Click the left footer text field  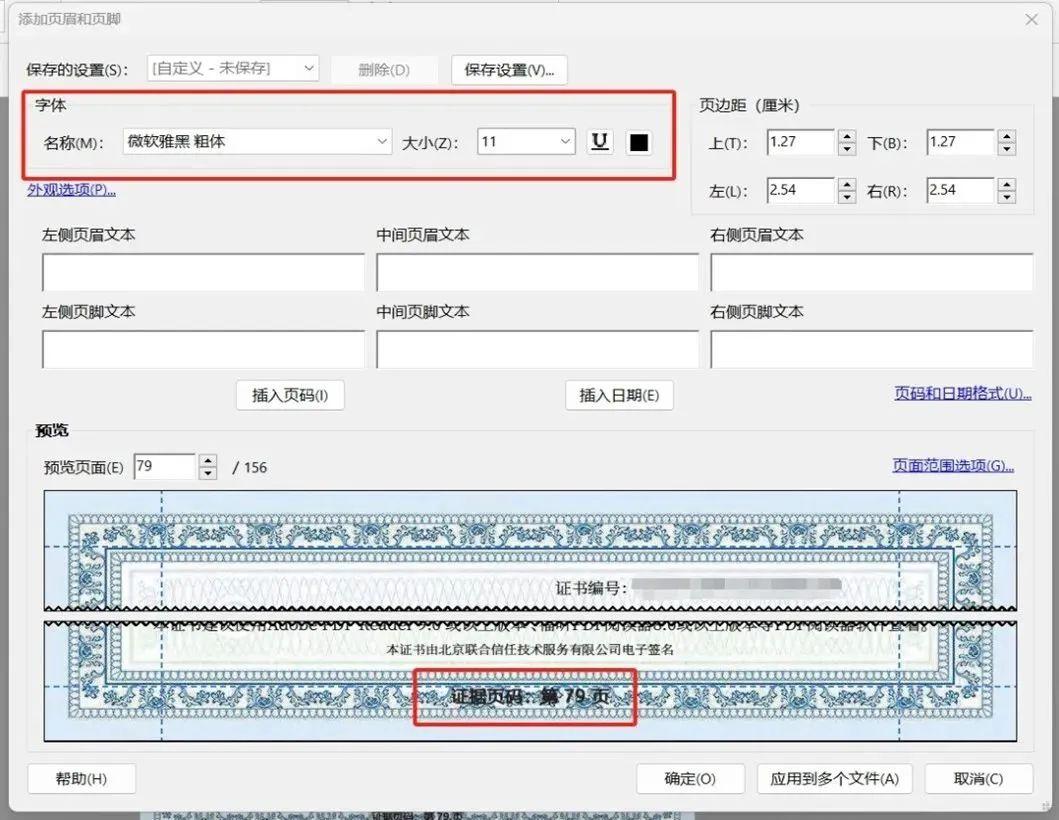tap(203, 349)
